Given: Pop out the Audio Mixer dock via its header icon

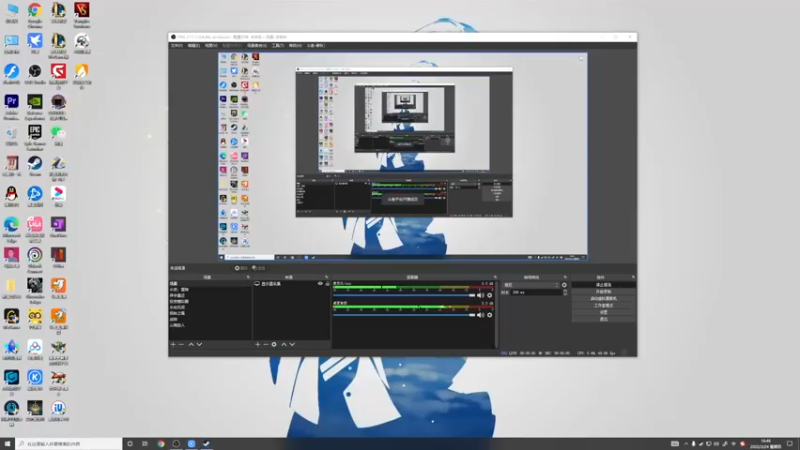Looking at the screenshot, I should [495, 277].
